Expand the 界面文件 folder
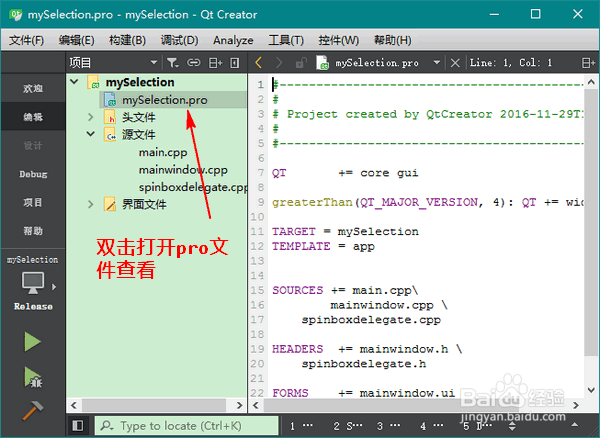 (x=91, y=204)
